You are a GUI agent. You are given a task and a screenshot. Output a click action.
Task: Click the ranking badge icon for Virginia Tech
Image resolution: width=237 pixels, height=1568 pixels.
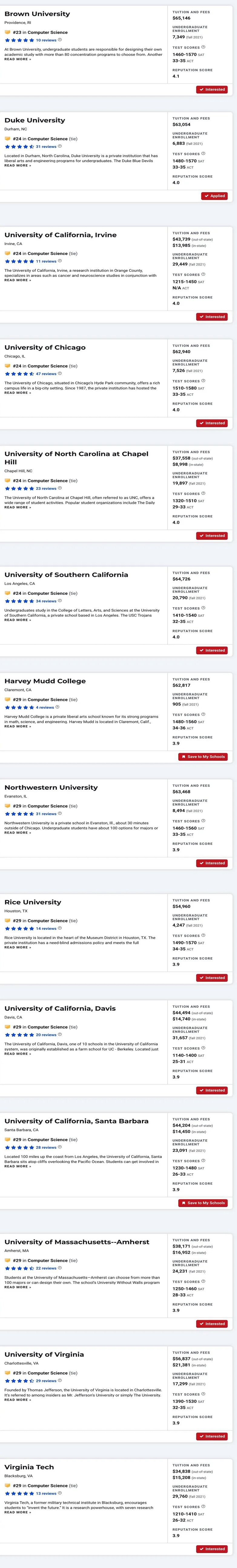7,1486
